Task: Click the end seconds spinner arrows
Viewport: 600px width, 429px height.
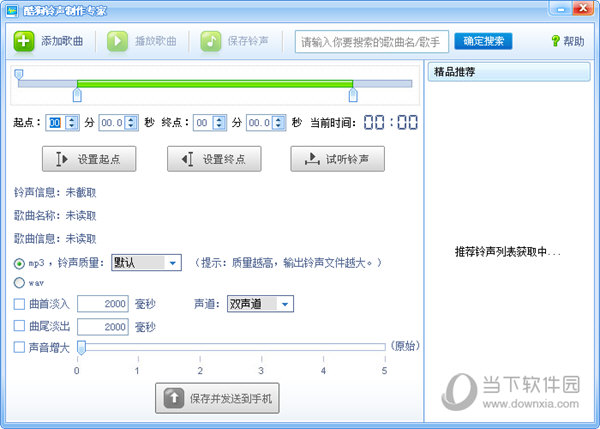Action: point(279,123)
